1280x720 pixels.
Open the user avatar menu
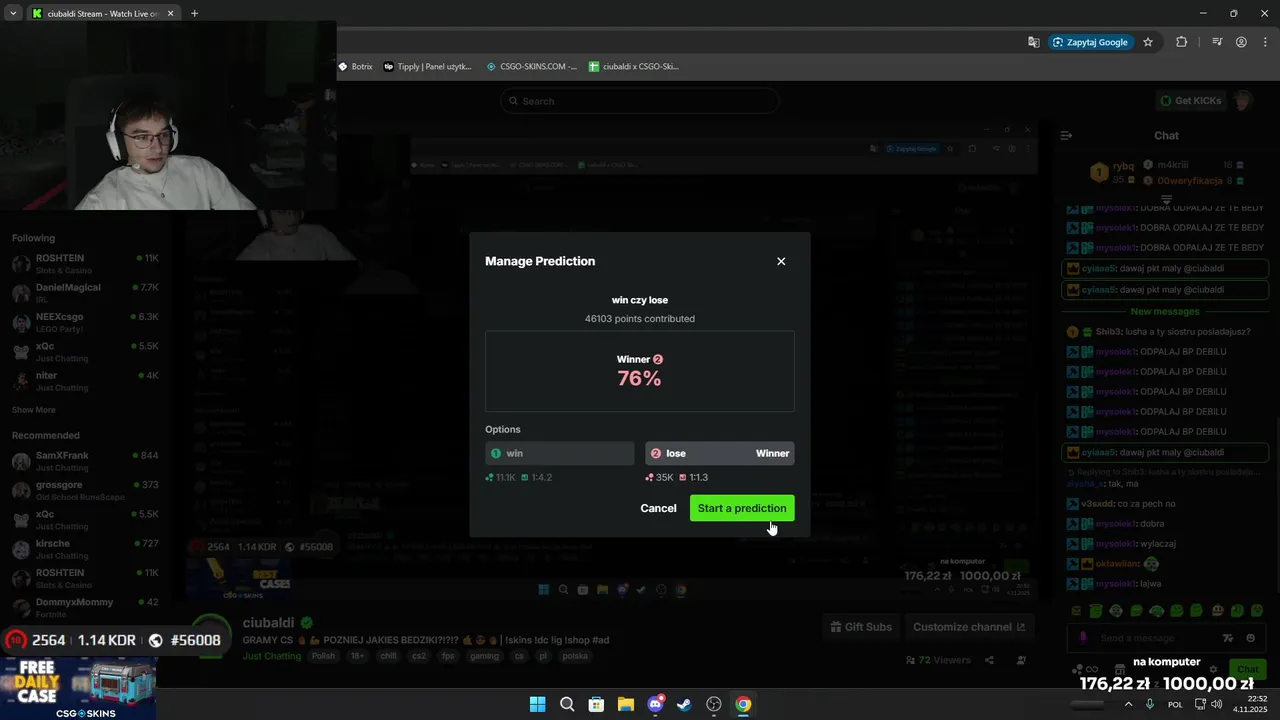pos(1243,101)
